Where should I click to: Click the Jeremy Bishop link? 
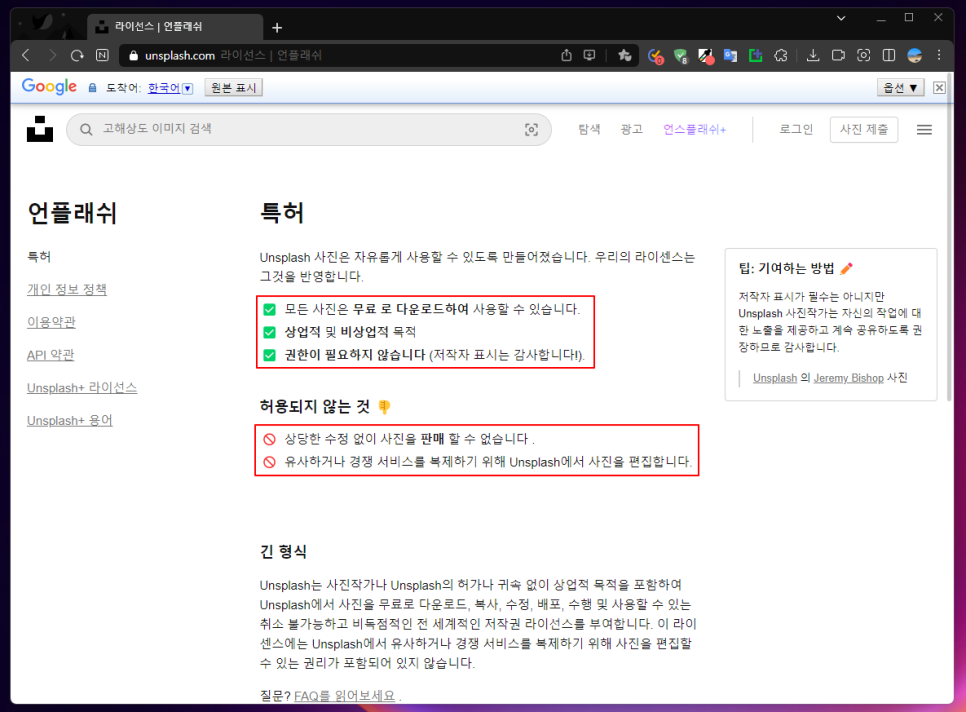848,378
